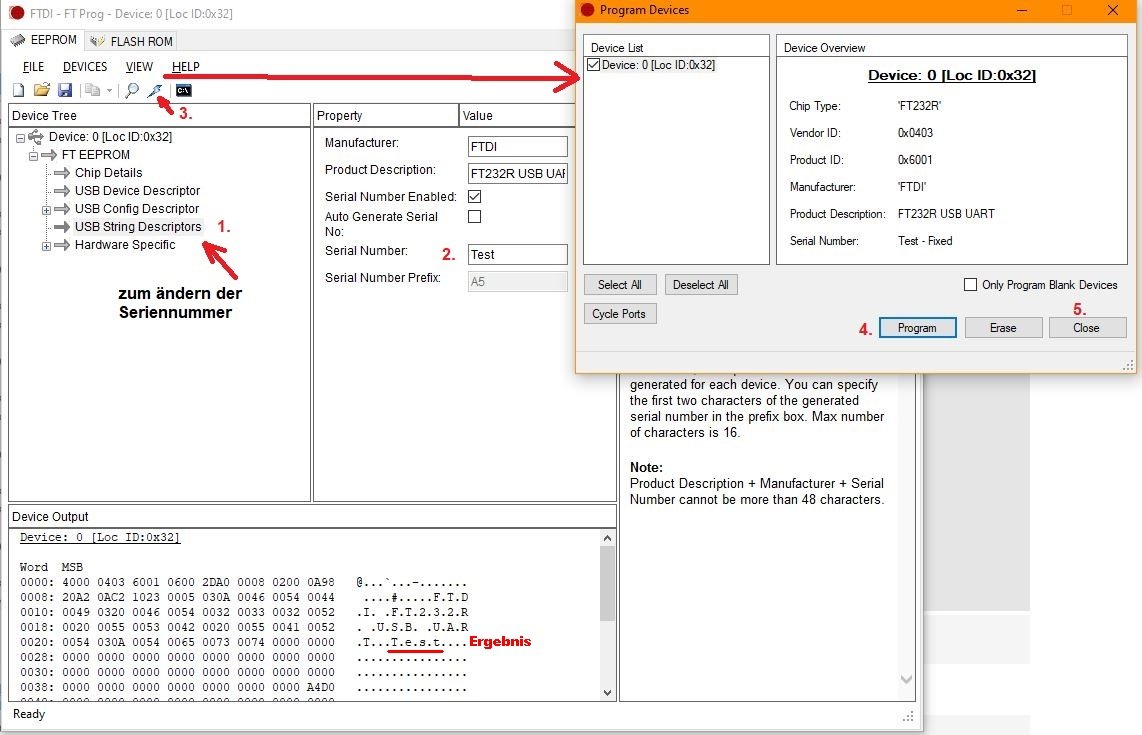Open the DEVICES menu
This screenshot has width=1142, height=735.
click(85, 67)
